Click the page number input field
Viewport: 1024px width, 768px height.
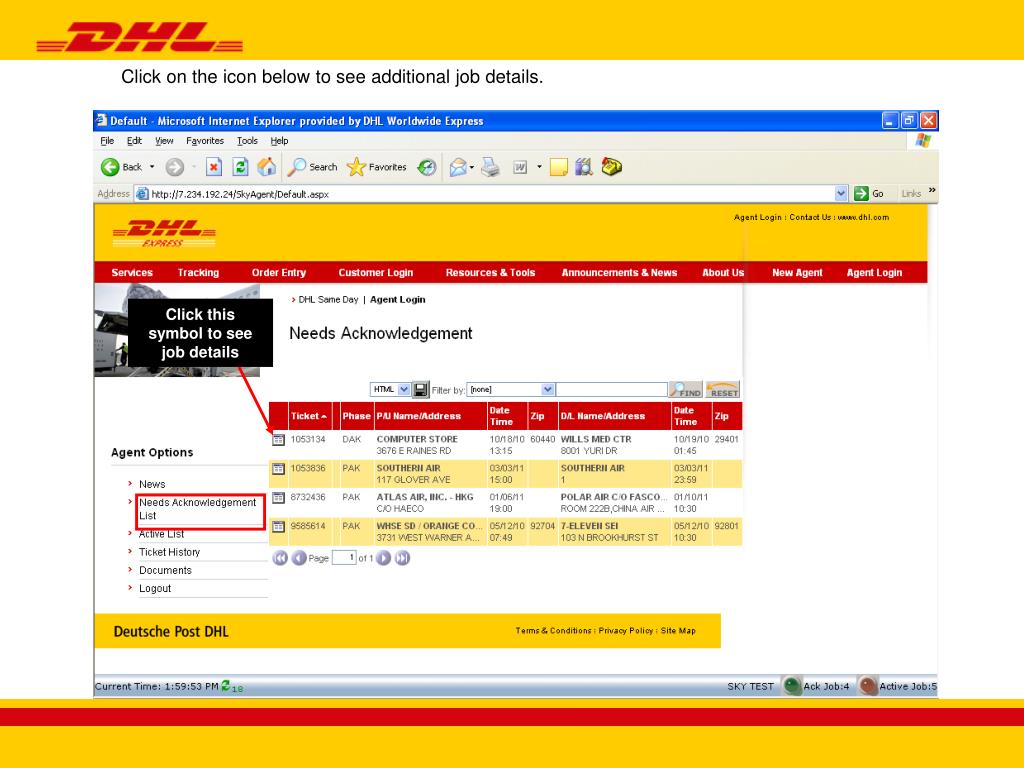(344, 558)
